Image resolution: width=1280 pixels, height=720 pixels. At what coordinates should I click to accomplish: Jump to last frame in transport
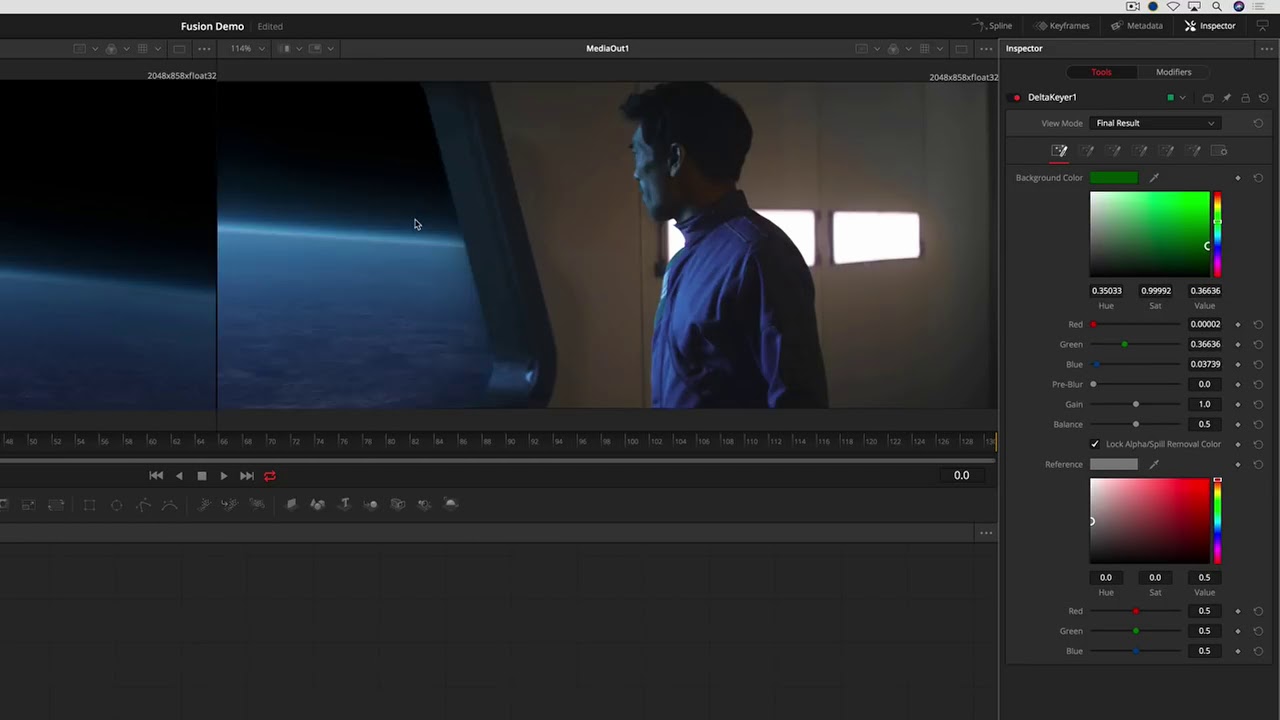246,476
